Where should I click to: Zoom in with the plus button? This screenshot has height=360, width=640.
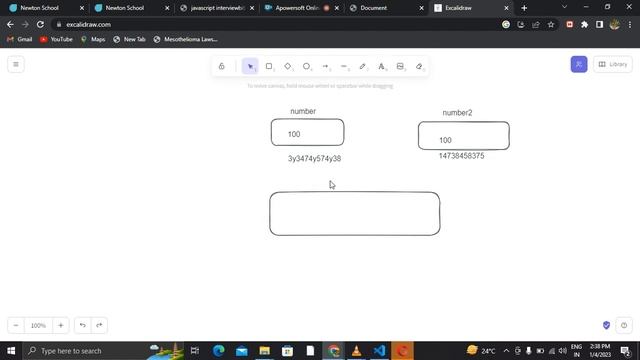click(61, 325)
